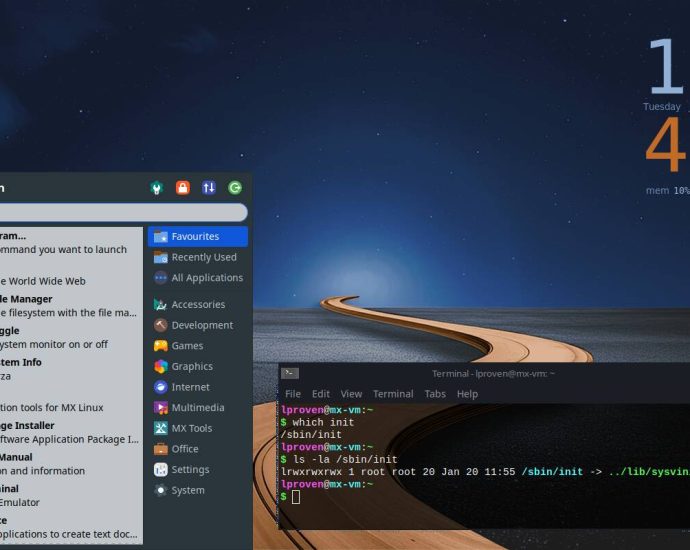Focus the Whisker menu search field
This screenshot has height=550, width=690.
pos(123,213)
